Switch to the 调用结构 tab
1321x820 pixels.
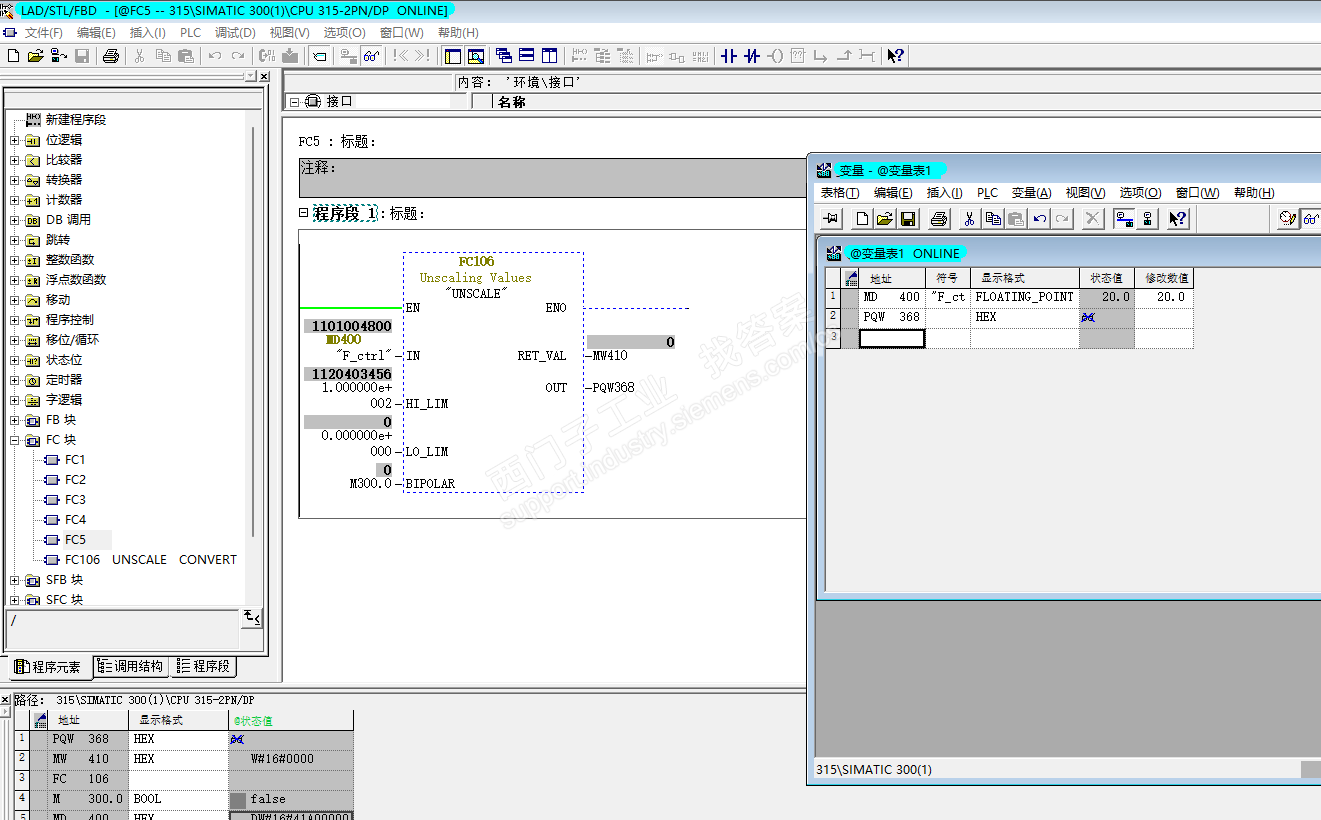pyautogui.click(x=132, y=667)
